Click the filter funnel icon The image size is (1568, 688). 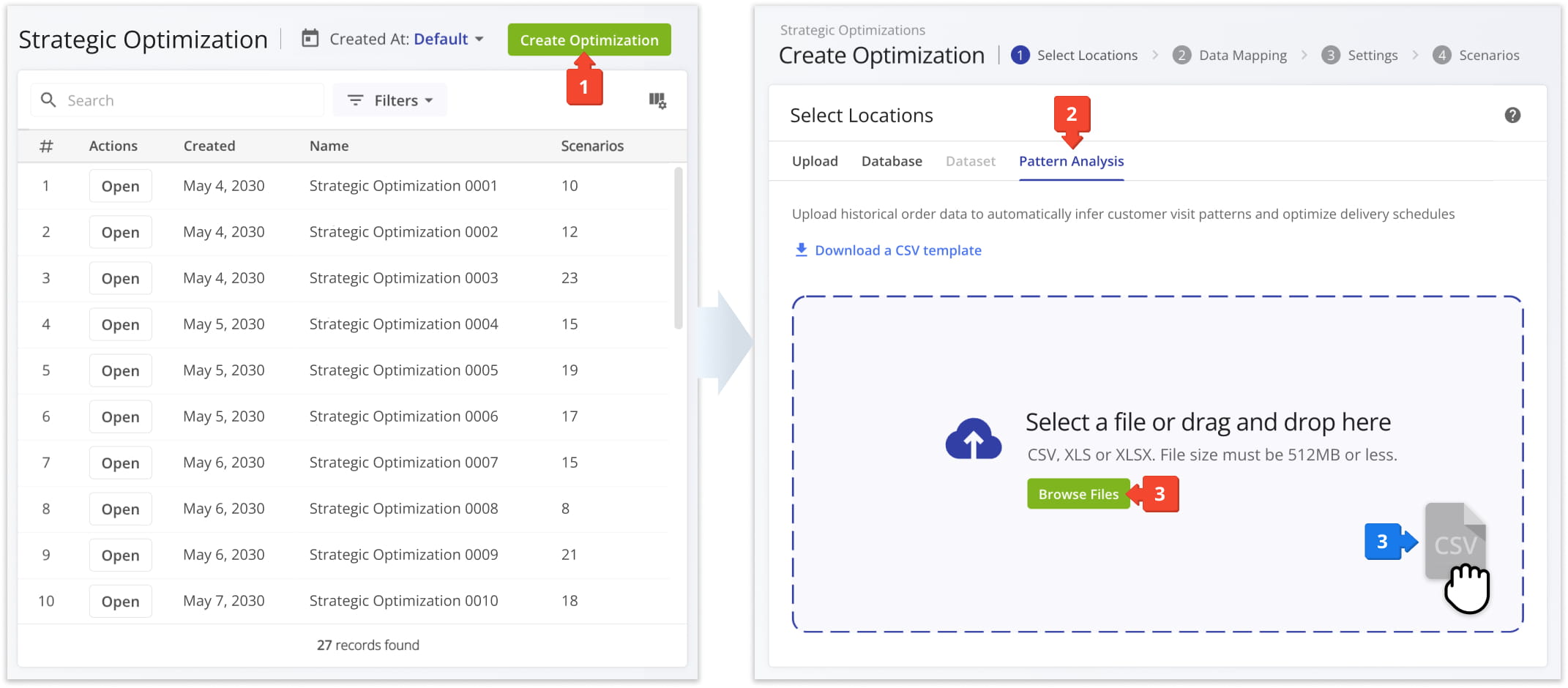pyautogui.click(x=356, y=100)
